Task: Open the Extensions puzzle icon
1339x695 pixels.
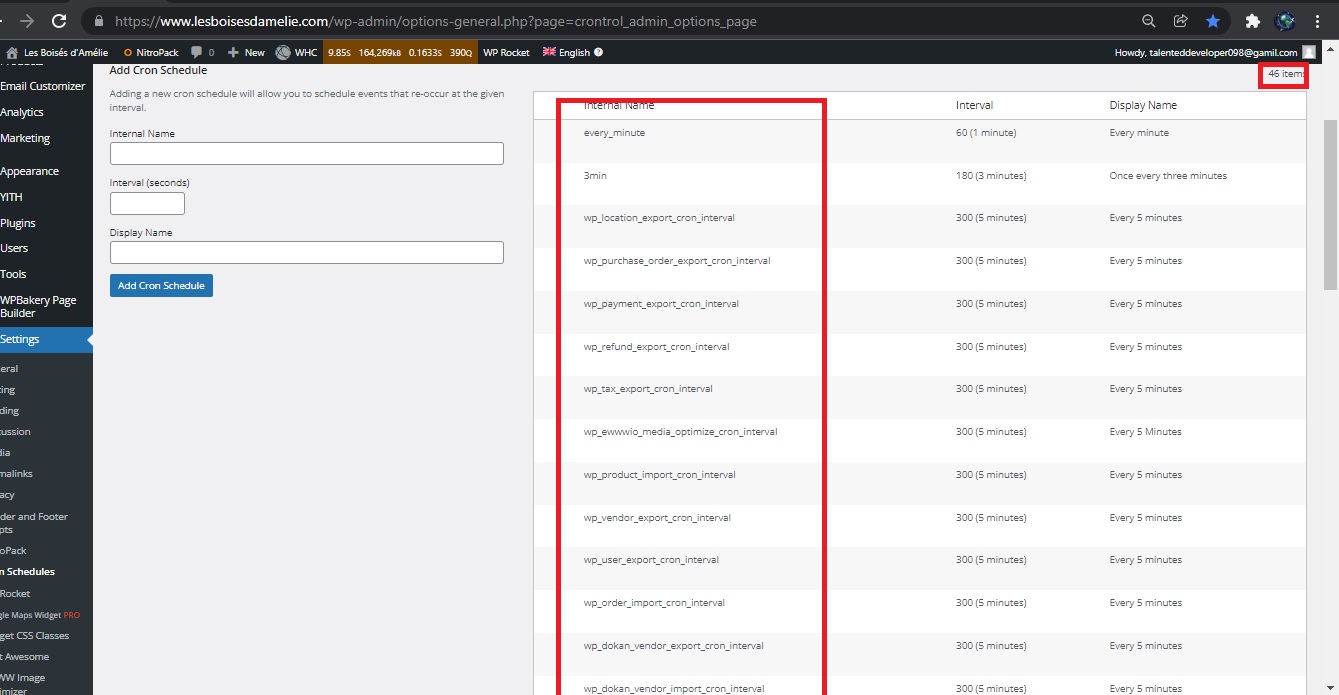Action: [x=1252, y=21]
